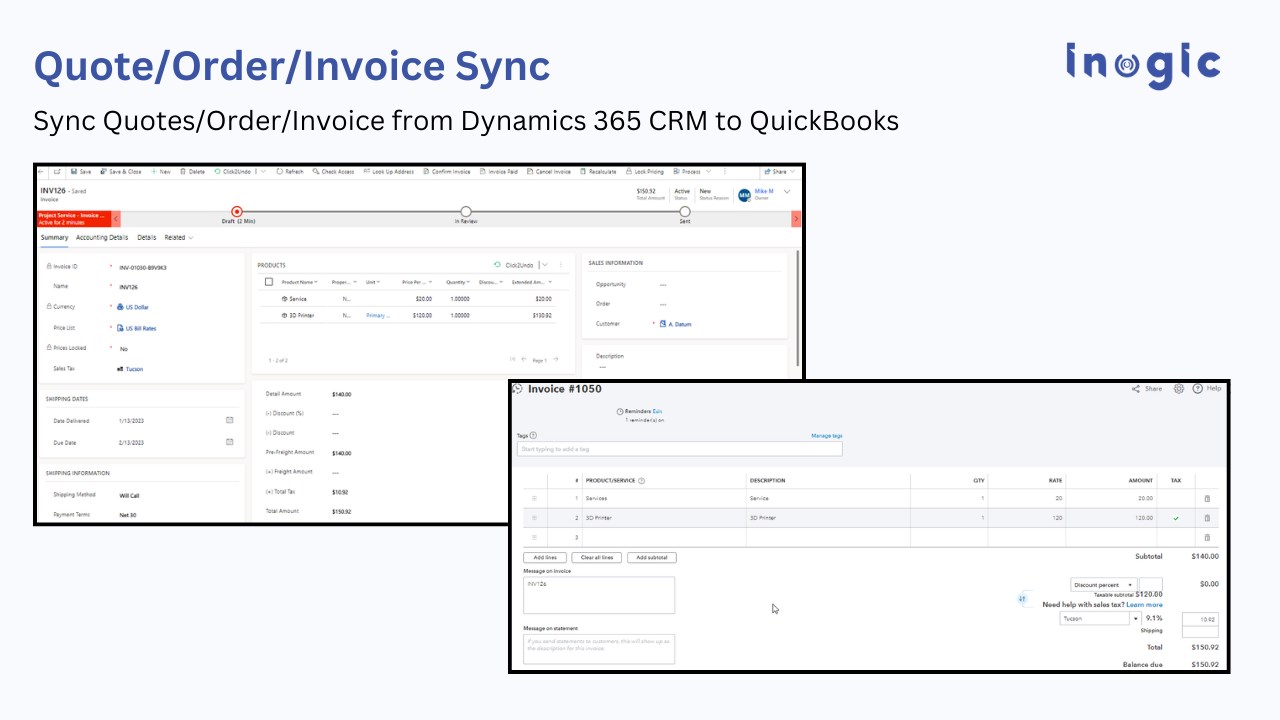Sort by Product Name column header
1280x720 pixels.
coord(299,282)
